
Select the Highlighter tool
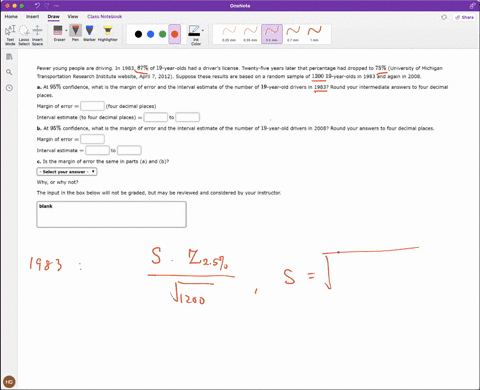click(x=108, y=33)
